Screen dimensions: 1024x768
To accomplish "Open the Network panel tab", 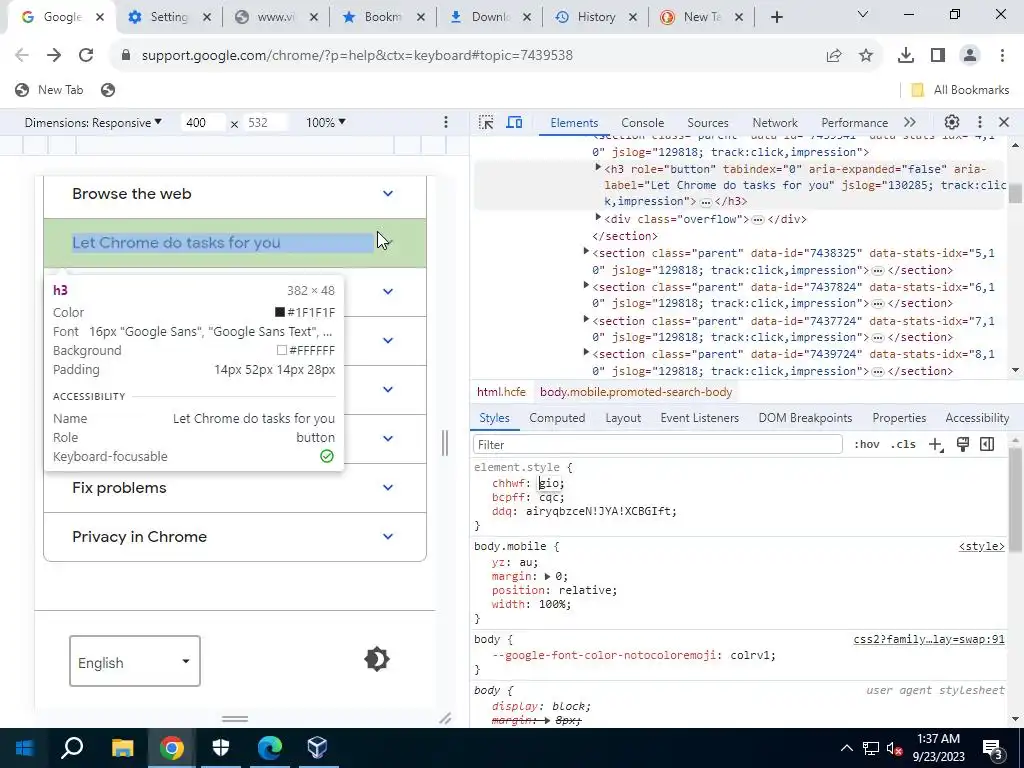I will point(775,123).
